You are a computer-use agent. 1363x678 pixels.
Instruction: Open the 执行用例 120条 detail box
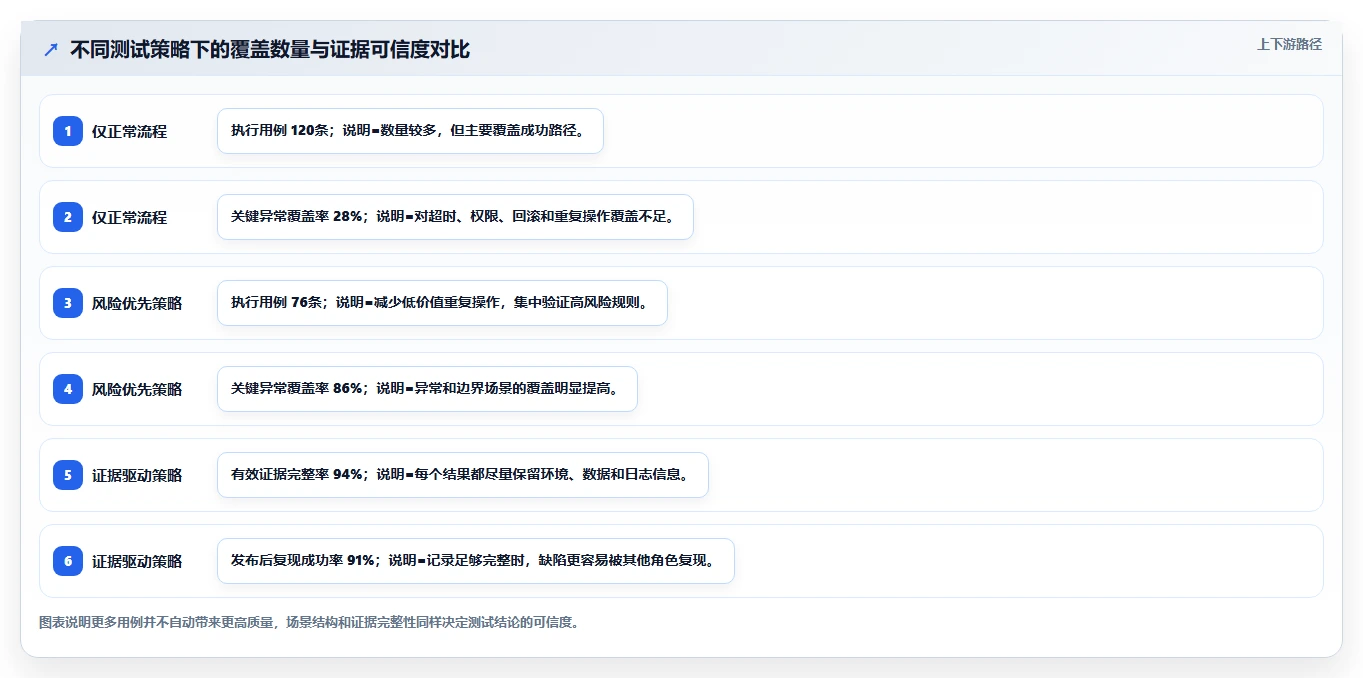pos(410,131)
